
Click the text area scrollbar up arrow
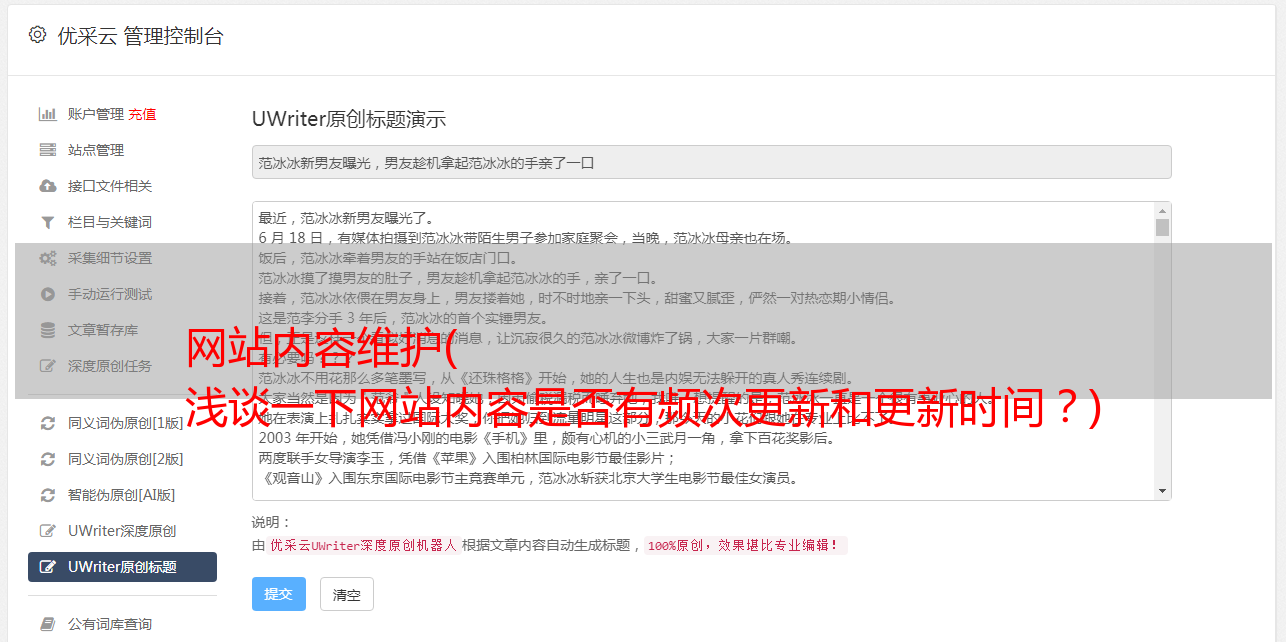(1162, 211)
